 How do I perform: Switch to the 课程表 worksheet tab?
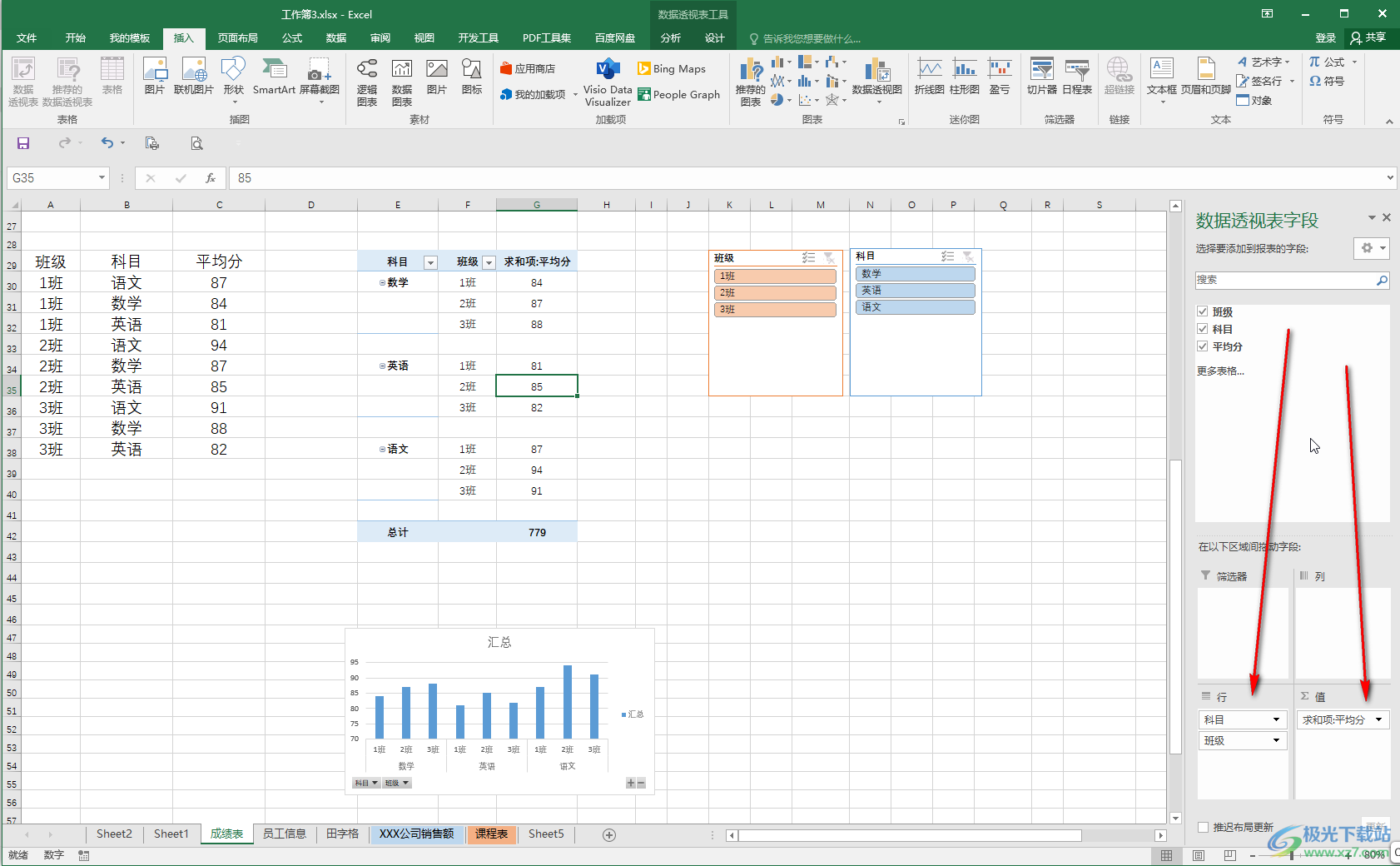click(x=492, y=834)
